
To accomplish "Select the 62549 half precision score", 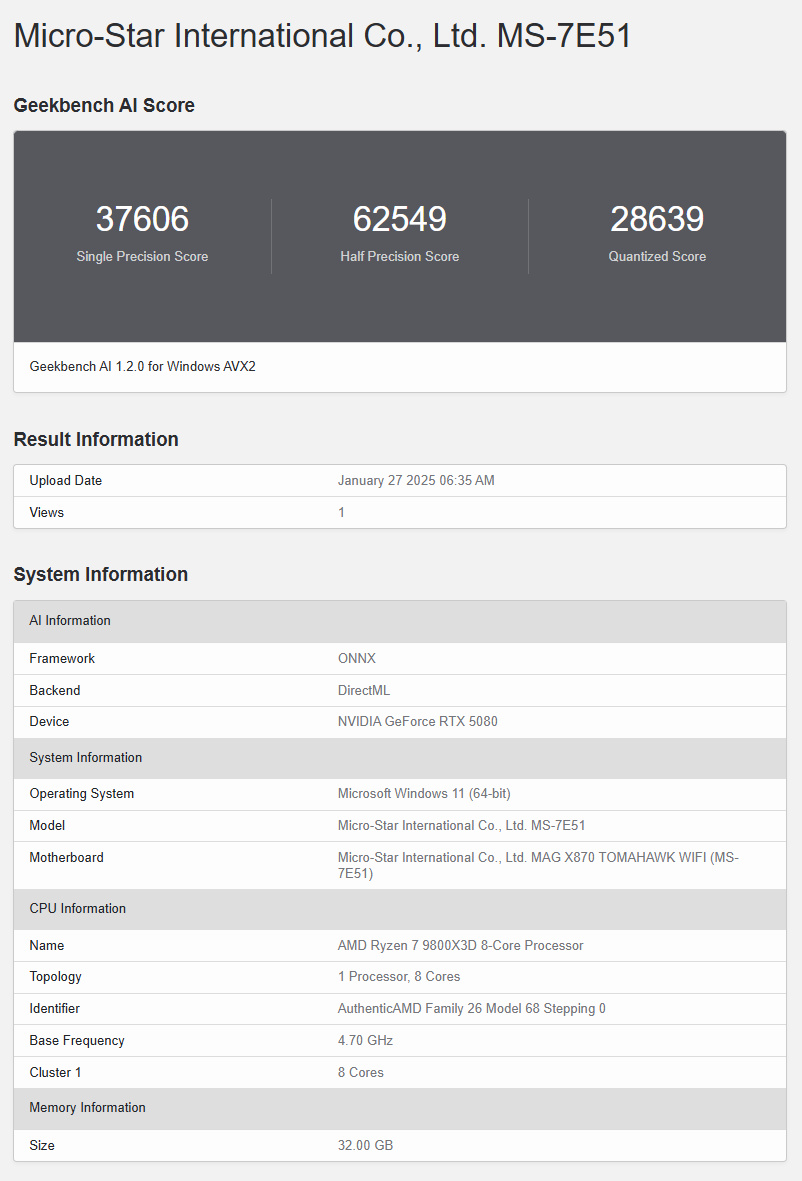I will [400, 219].
